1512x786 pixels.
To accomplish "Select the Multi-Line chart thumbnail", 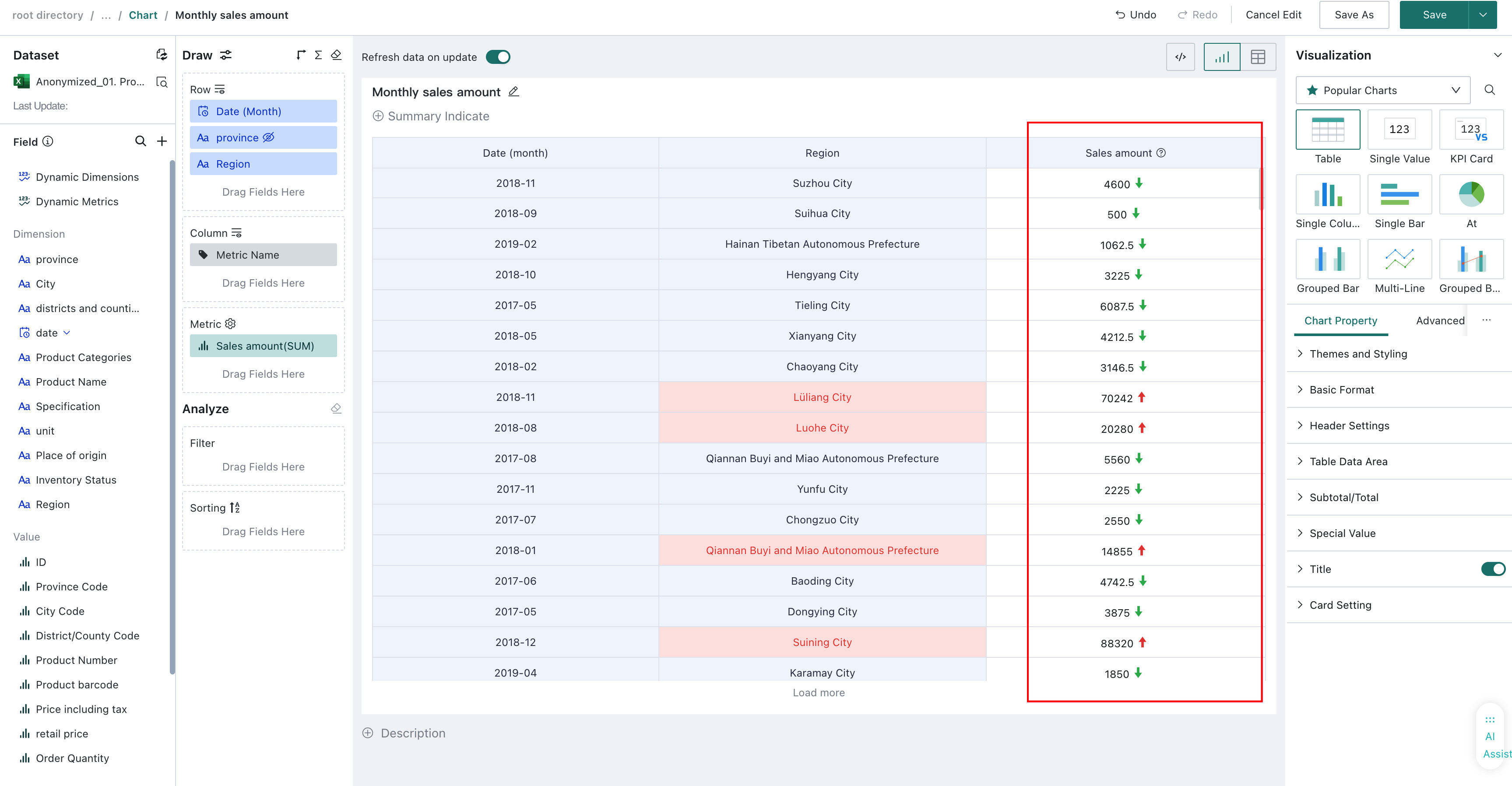I will coord(1399,259).
